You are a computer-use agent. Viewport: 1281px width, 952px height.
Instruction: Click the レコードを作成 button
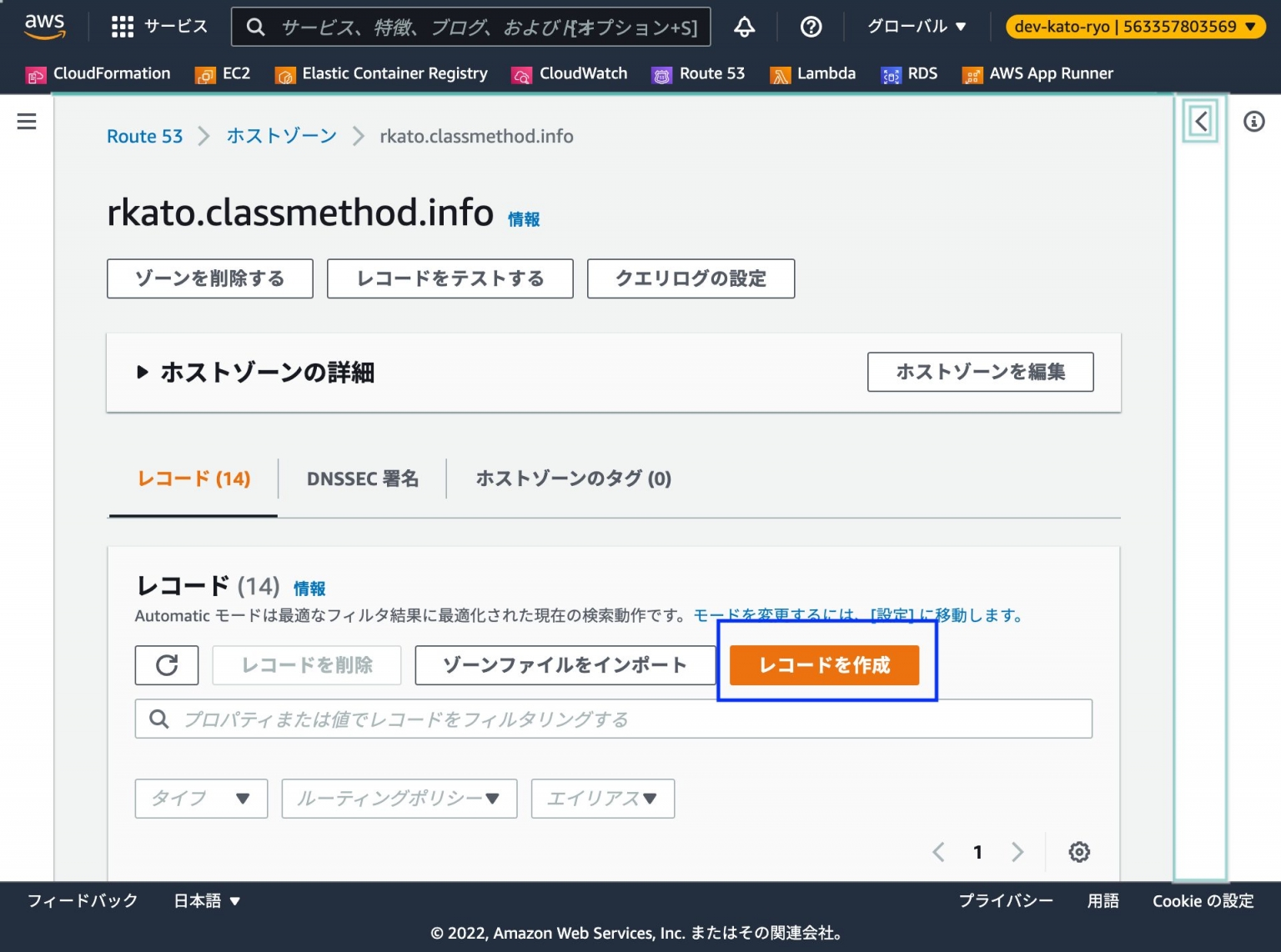(824, 665)
